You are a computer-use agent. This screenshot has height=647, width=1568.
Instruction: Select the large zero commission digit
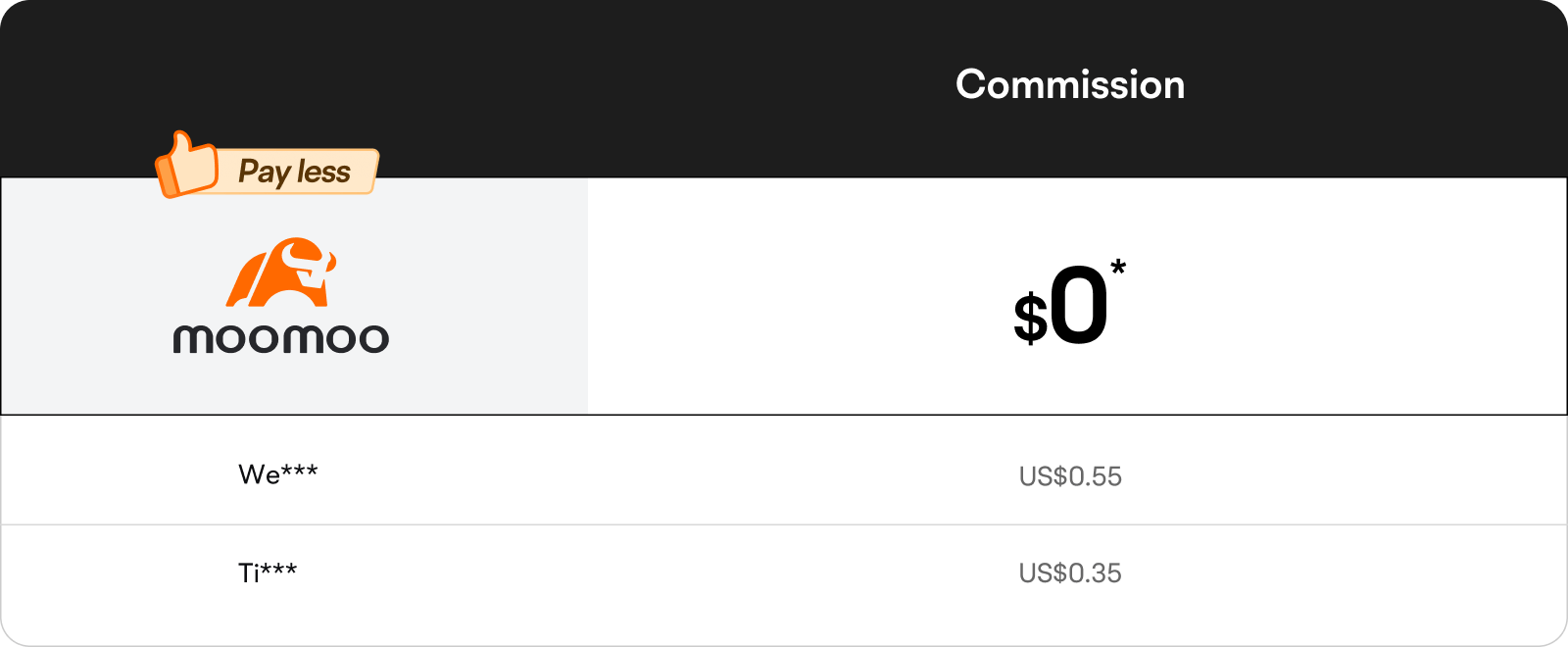pos(1078,306)
